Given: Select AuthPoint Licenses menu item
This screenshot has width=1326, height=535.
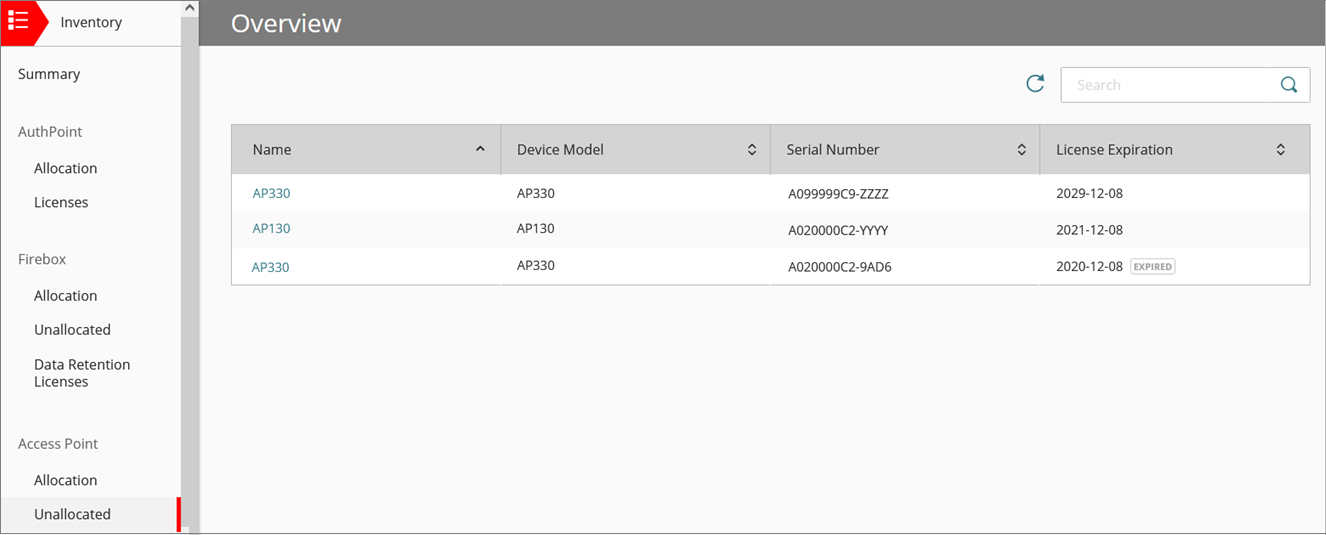Looking at the screenshot, I should click(x=61, y=202).
